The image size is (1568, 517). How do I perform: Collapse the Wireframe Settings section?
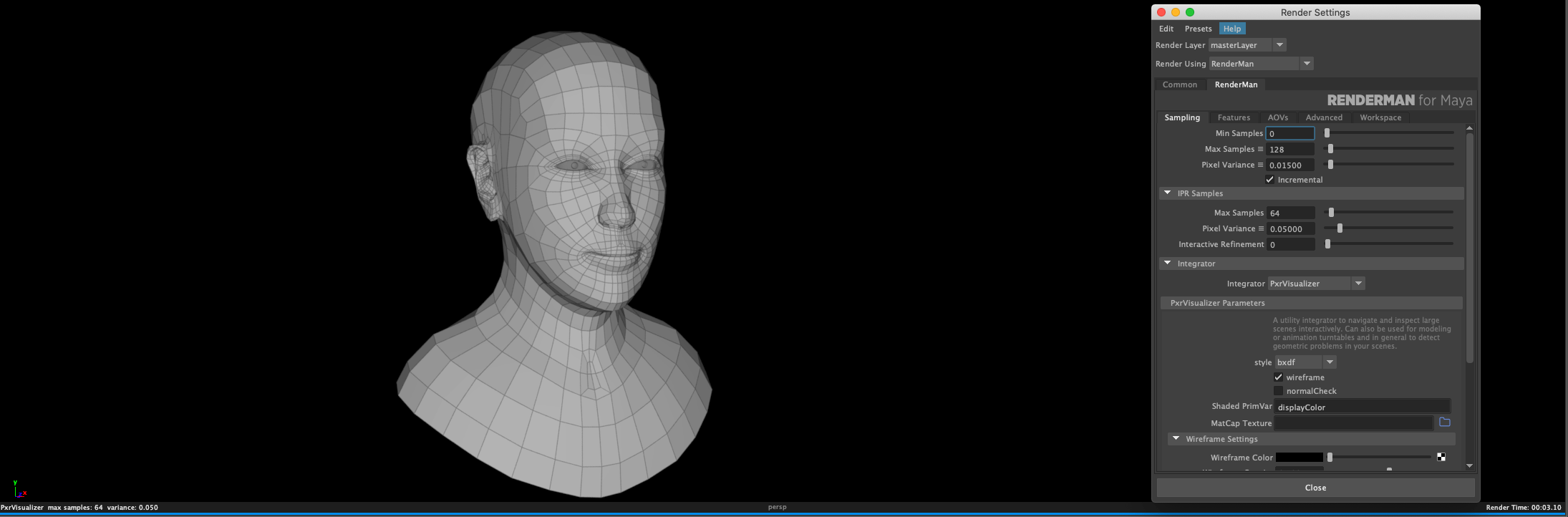1176,439
